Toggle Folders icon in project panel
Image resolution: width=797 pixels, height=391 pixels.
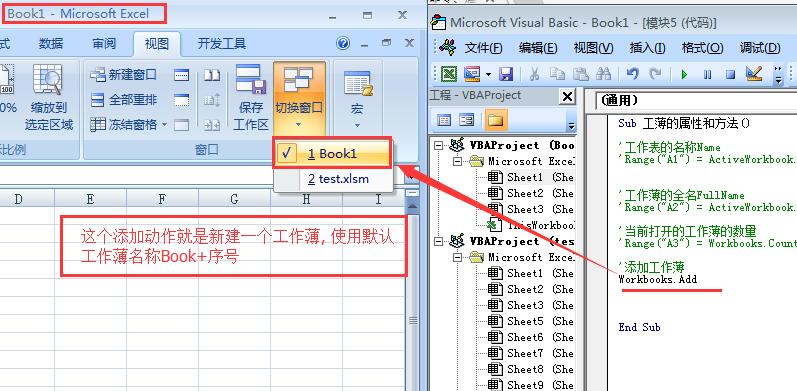click(495, 120)
